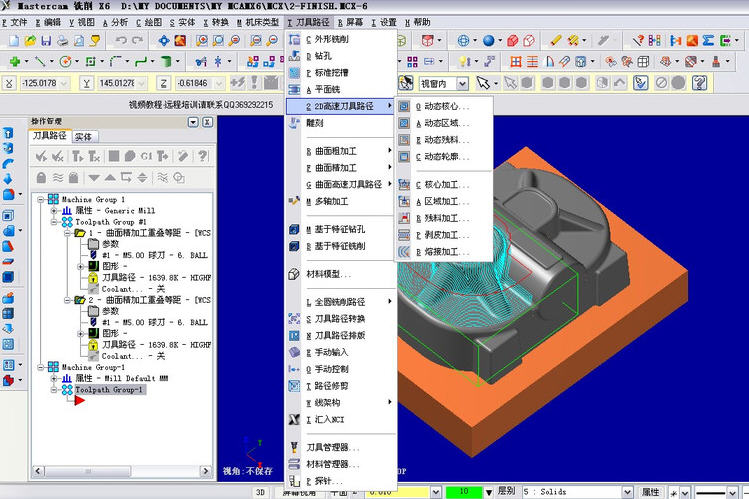Image resolution: width=749 pixels, height=499 pixels.
Task: Click the G1 post process icon
Action: pyautogui.click(x=146, y=156)
